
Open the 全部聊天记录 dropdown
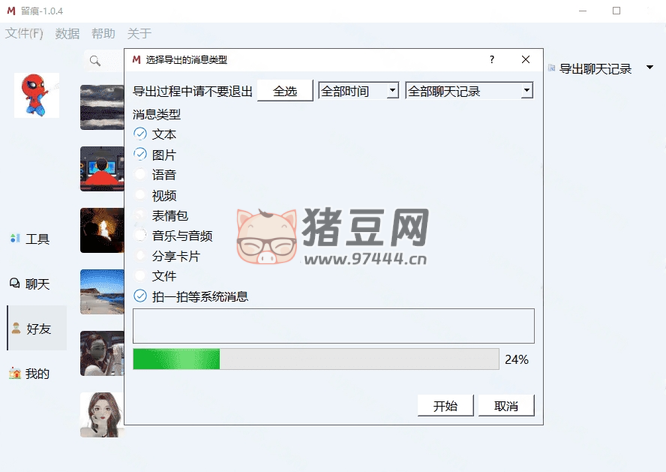point(469,90)
